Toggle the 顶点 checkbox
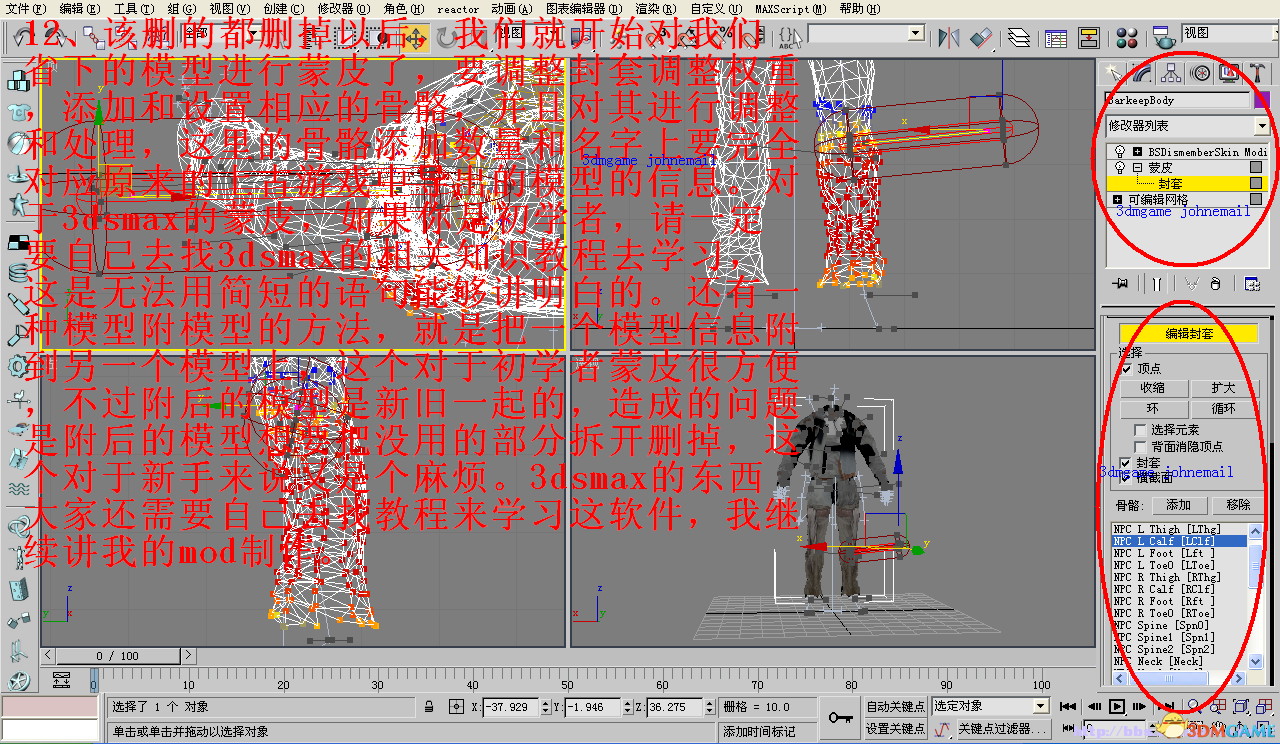The height and width of the screenshot is (744, 1280). point(1126,369)
